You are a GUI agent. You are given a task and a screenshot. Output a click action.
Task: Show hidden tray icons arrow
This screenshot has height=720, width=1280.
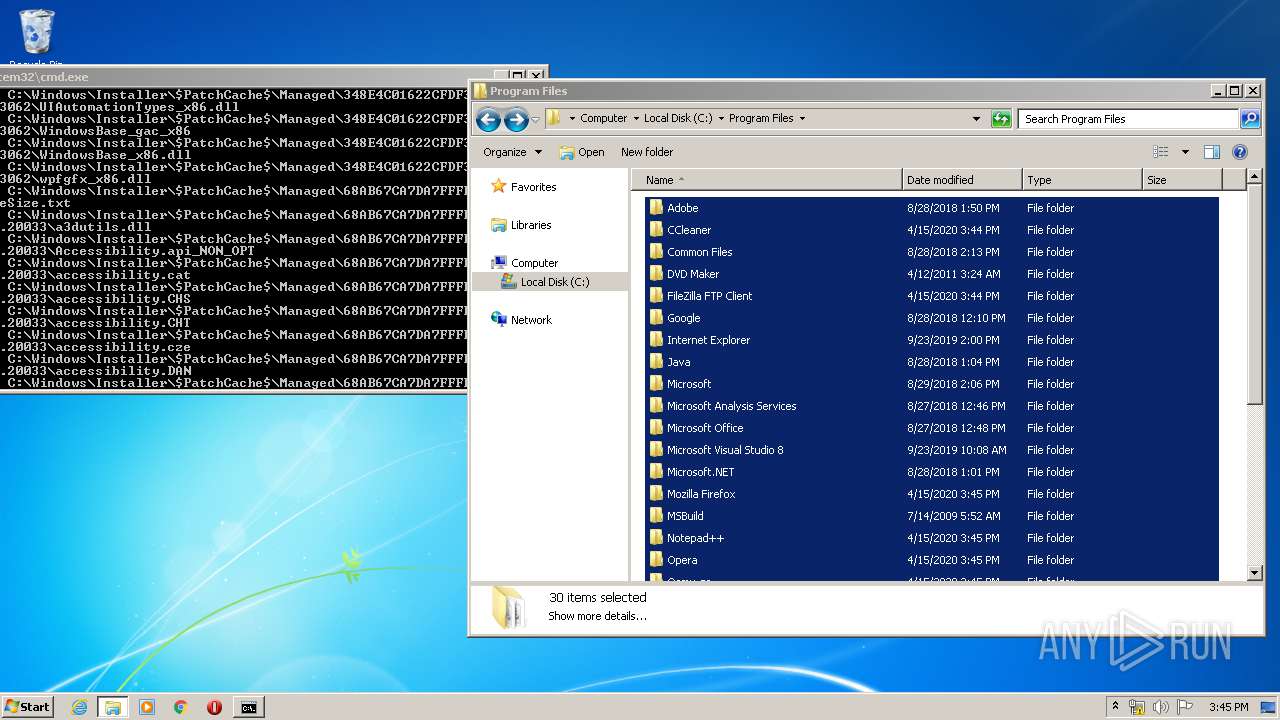pyautogui.click(x=1115, y=706)
